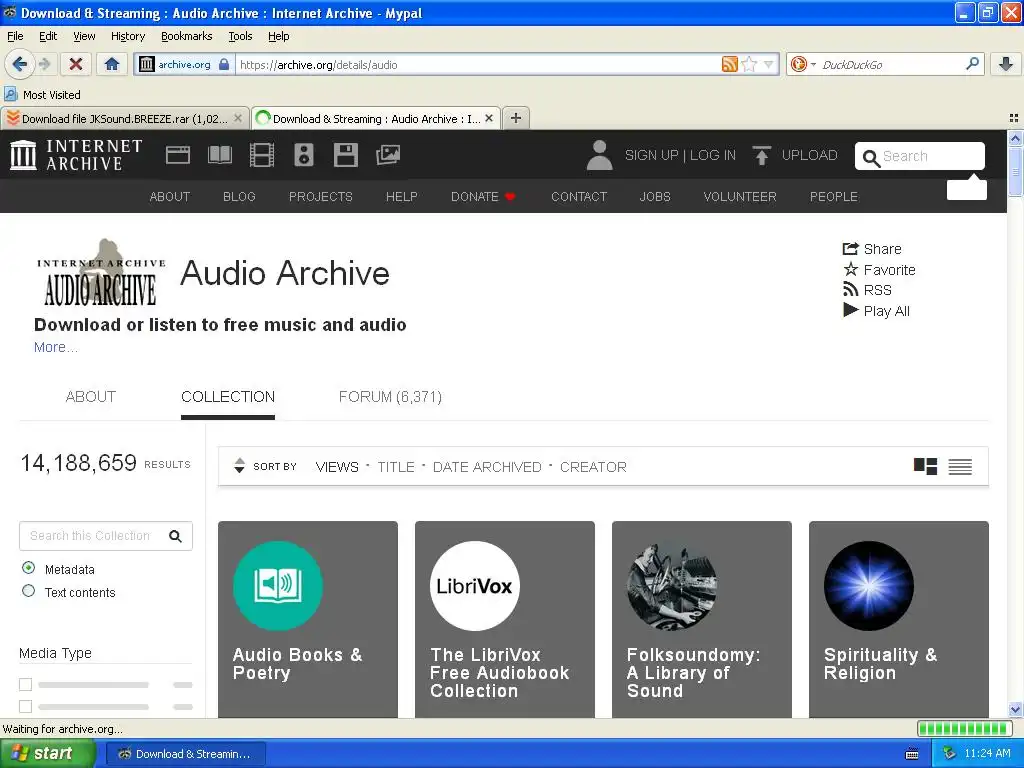Screen dimensions: 1024x768
Task: Open the Tools menu
Action: tap(240, 36)
